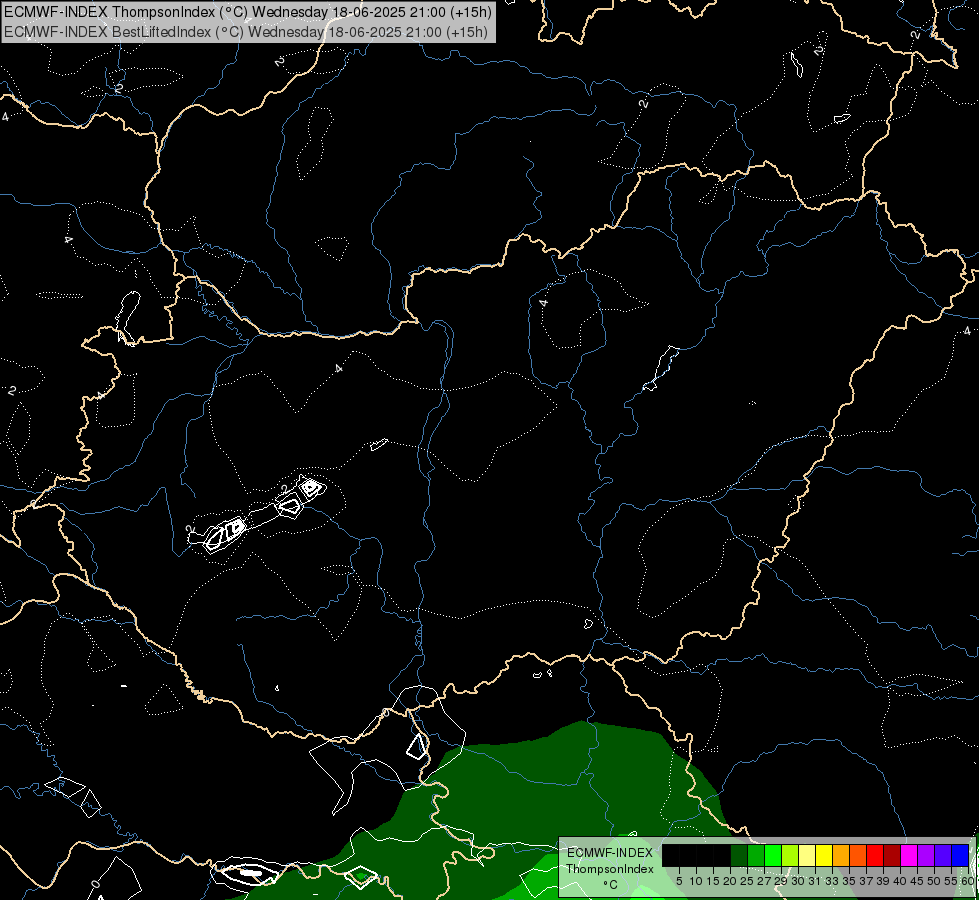979x900 pixels.
Task: Select the pale yellow 30–31 legend swatch
Action: tap(807, 855)
